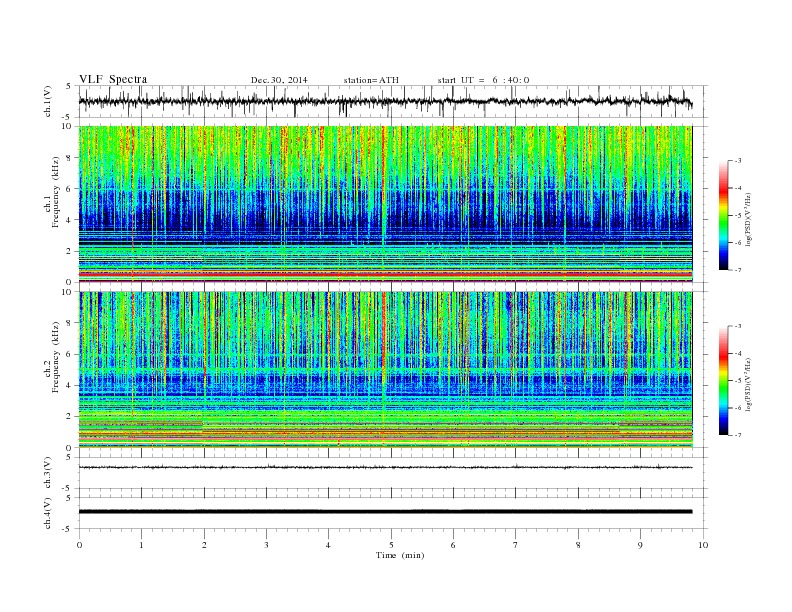The height and width of the screenshot is (612, 792).
Task: Click the "-3" label on ch.1 color bar
Action: [738, 161]
